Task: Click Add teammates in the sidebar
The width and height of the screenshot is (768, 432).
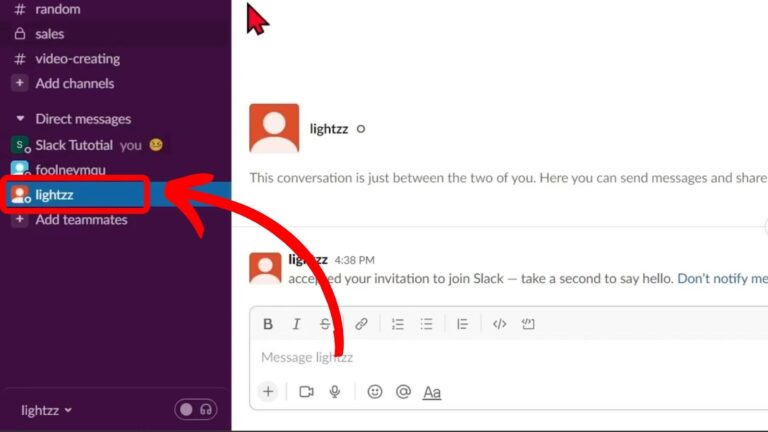Action: [81, 219]
